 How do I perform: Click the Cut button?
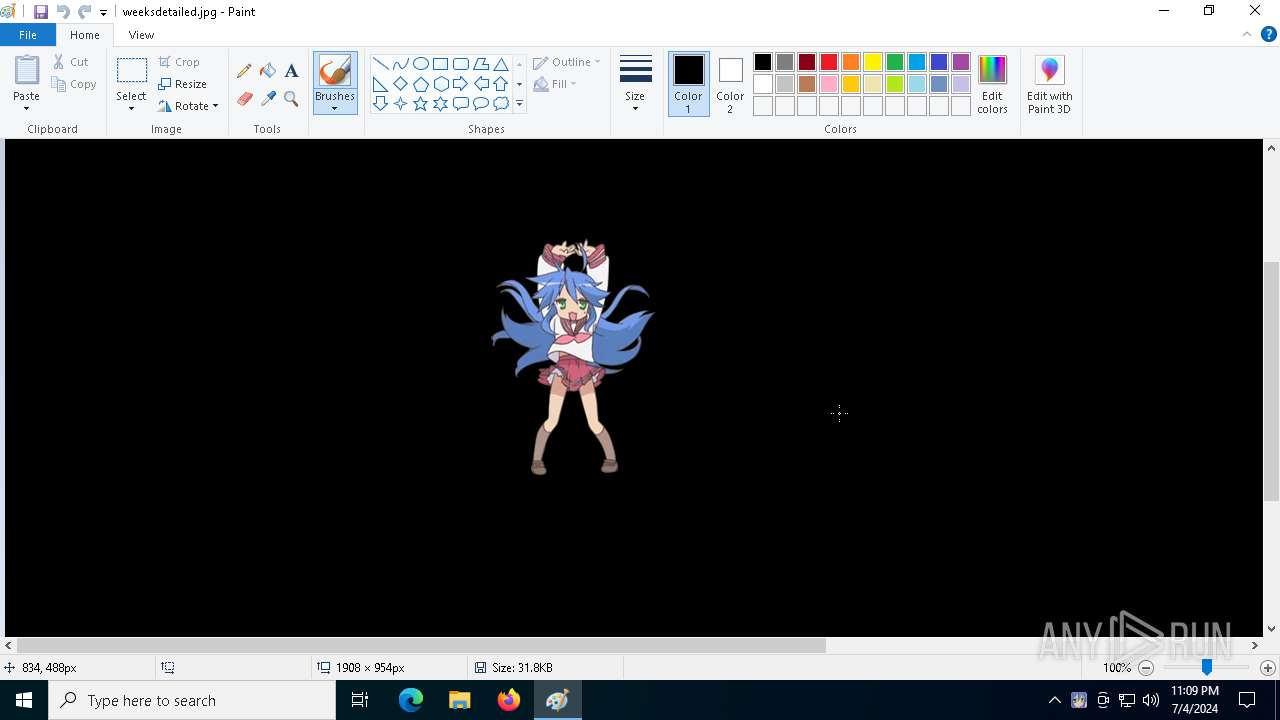point(71,62)
